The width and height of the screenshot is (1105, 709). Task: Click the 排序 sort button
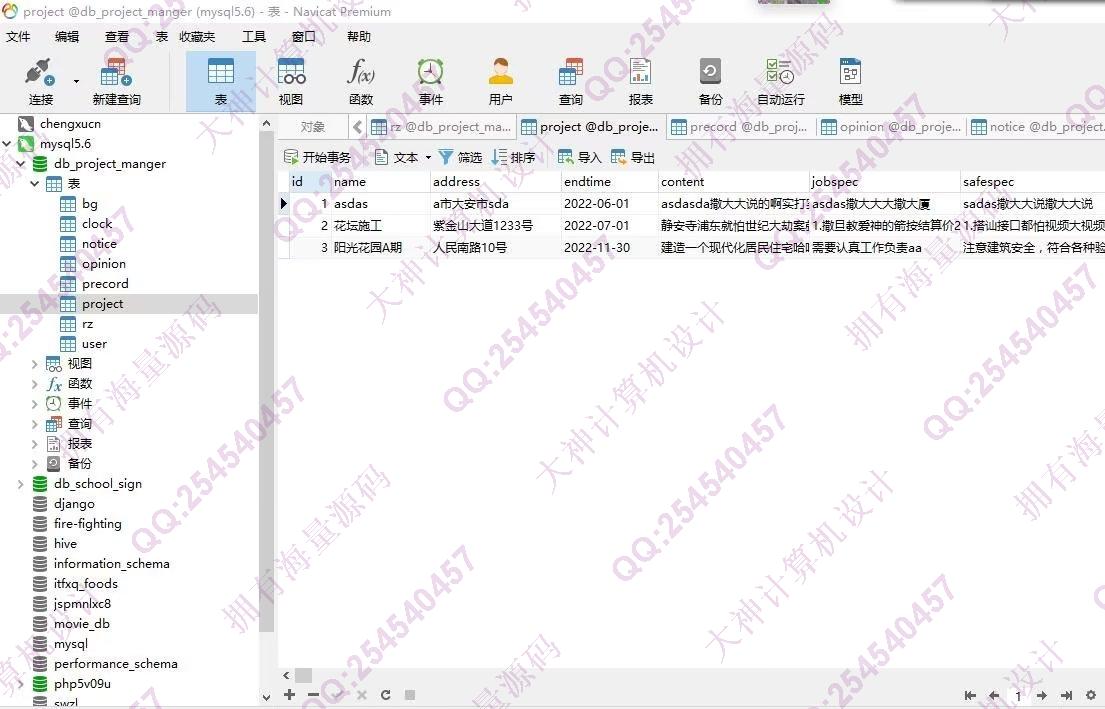(514, 157)
